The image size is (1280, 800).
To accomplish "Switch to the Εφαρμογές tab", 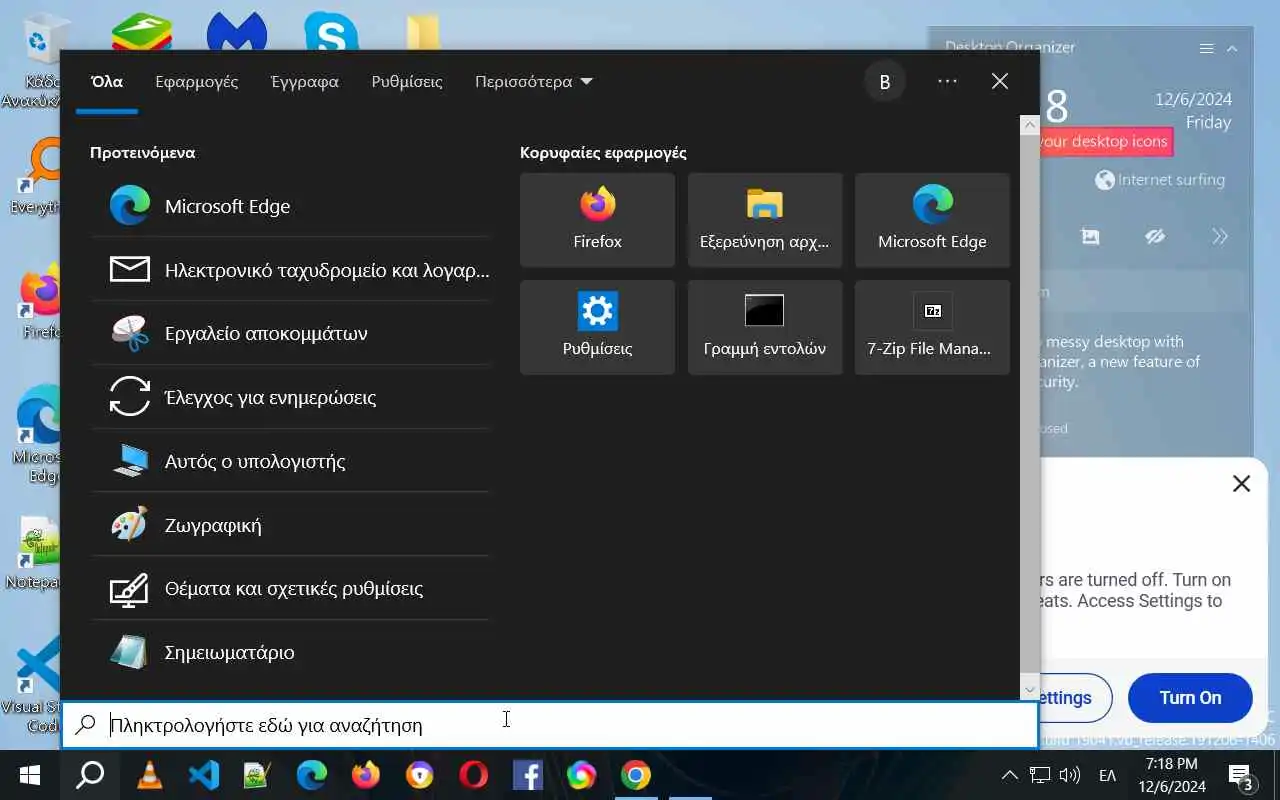I will pyautogui.click(x=197, y=82).
